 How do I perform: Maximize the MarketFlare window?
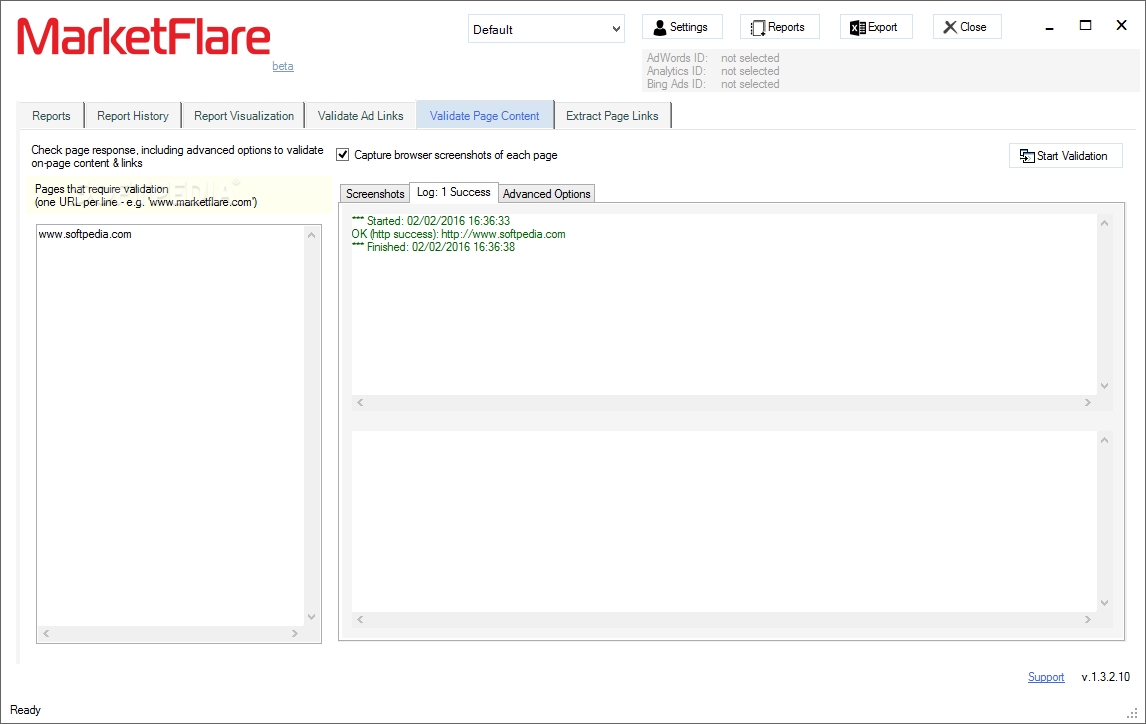pyautogui.click(x=1085, y=26)
